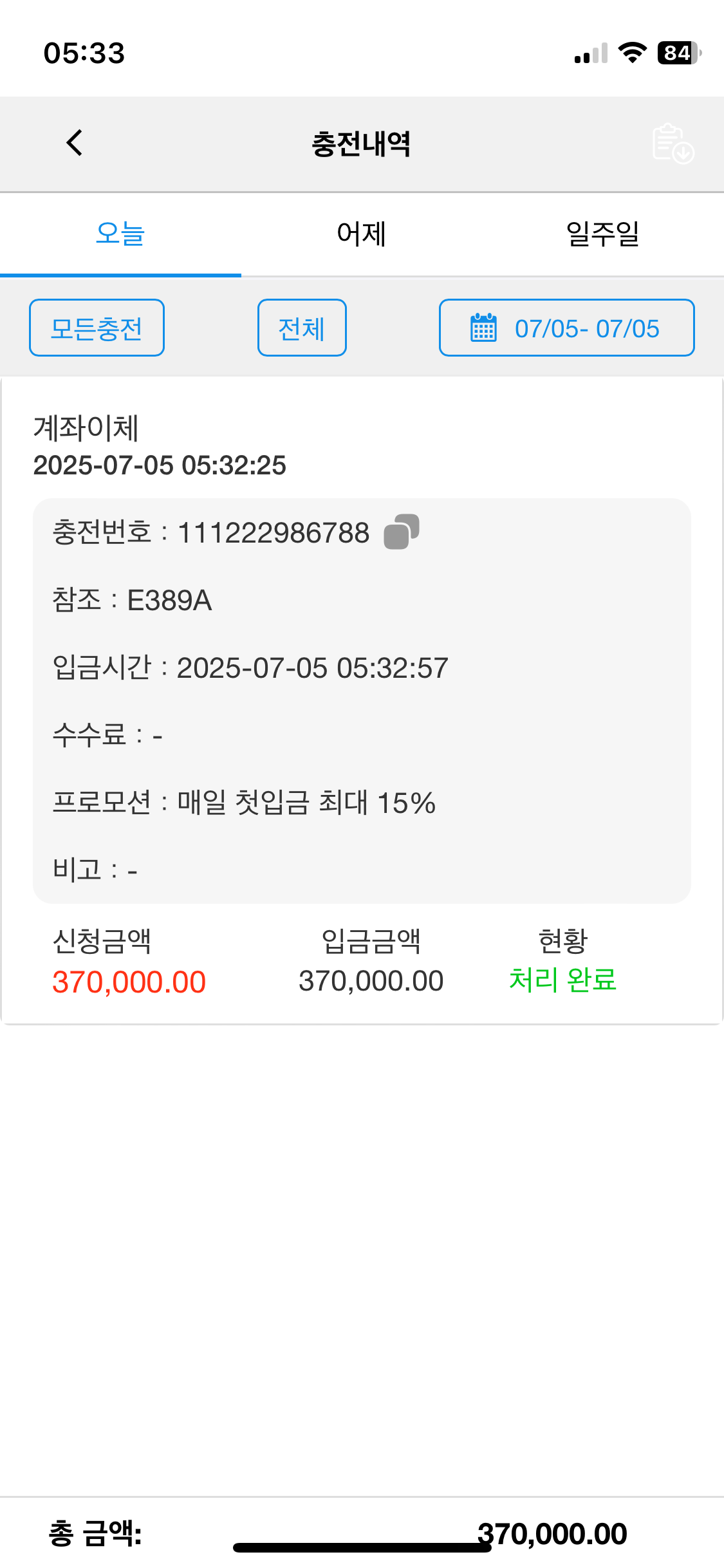The image size is (724, 1568).
Task: Tap the 프로모션 매일 첫입금 최대 15% line
Action: pos(244,803)
